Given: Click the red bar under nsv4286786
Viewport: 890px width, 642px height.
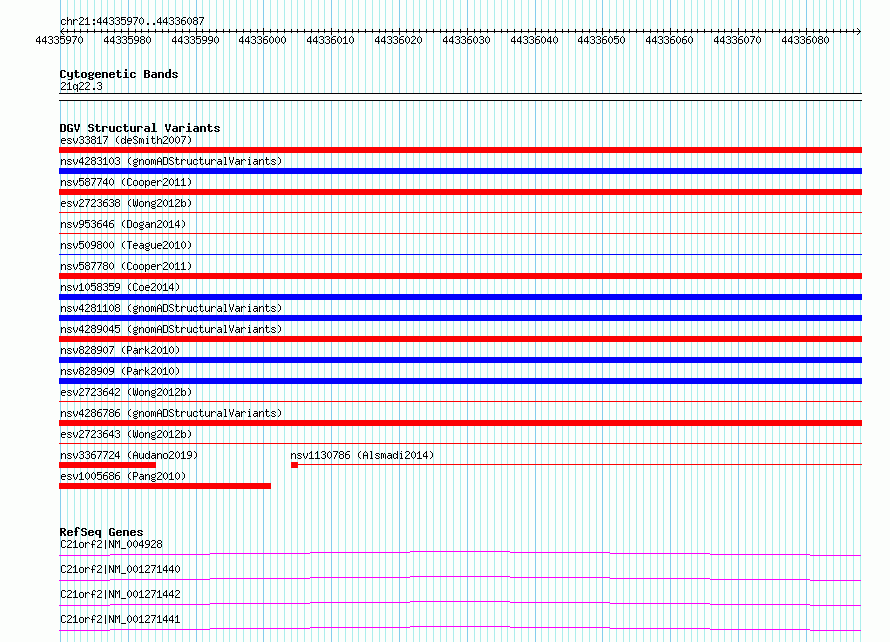Looking at the screenshot, I should (x=460, y=423).
